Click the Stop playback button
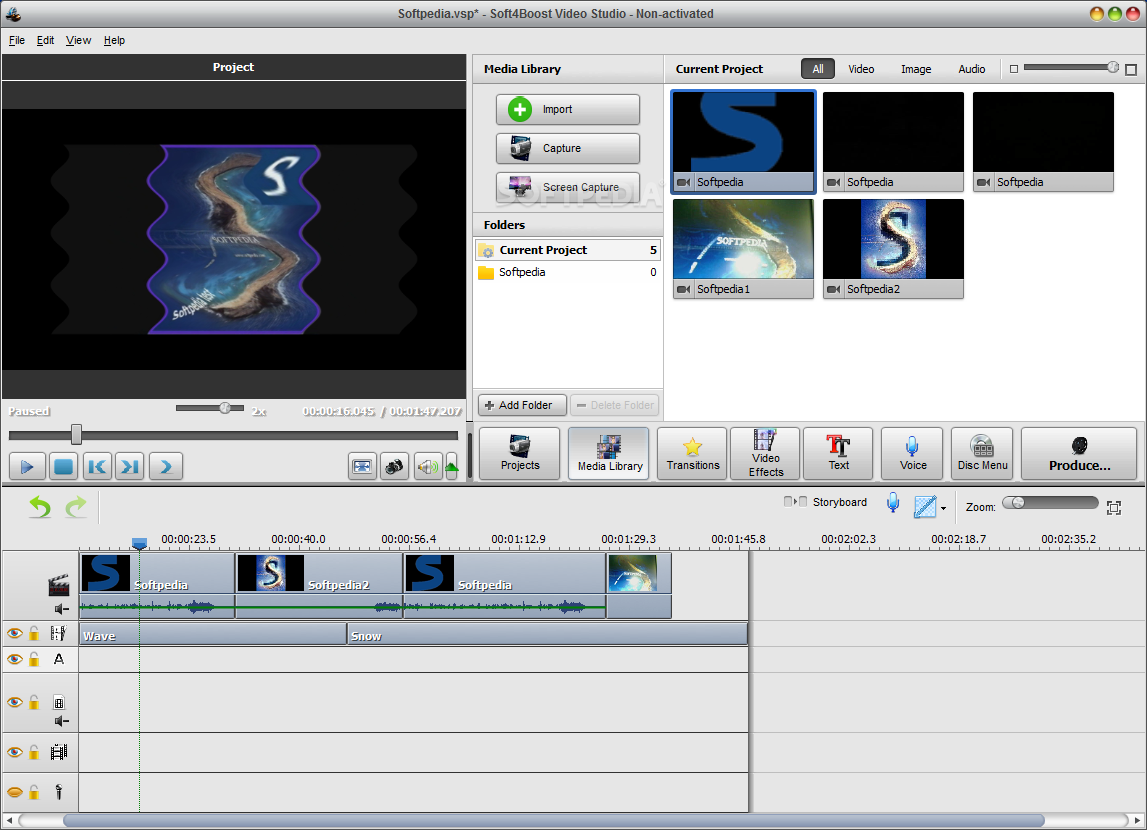1147x830 pixels. 64,467
